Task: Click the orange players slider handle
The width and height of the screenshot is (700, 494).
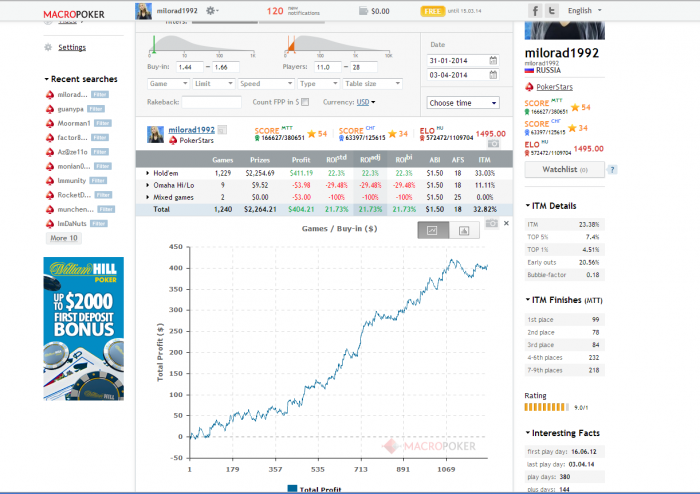Action: click(x=291, y=45)
